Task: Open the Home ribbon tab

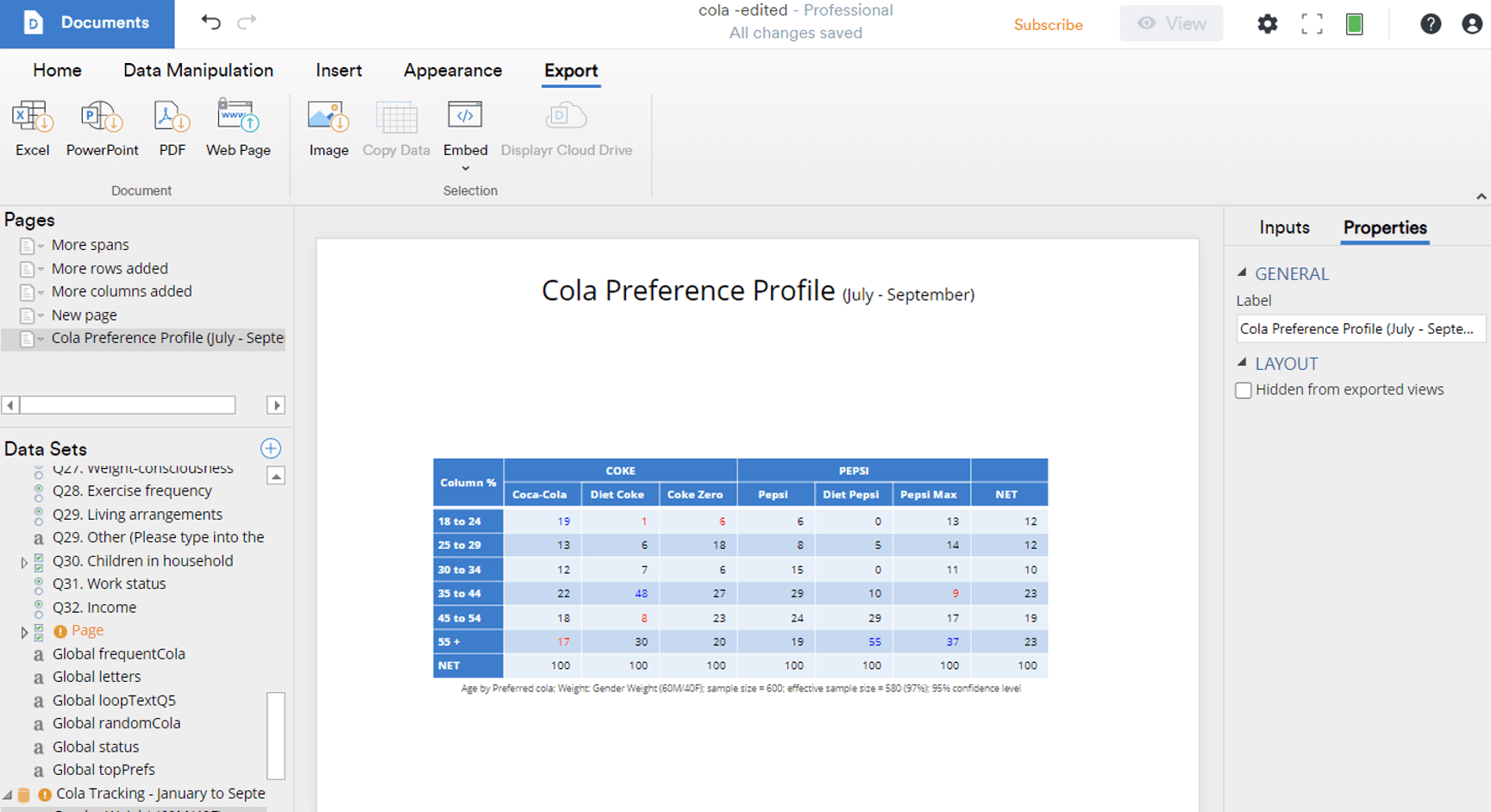Action: [57, 71]
